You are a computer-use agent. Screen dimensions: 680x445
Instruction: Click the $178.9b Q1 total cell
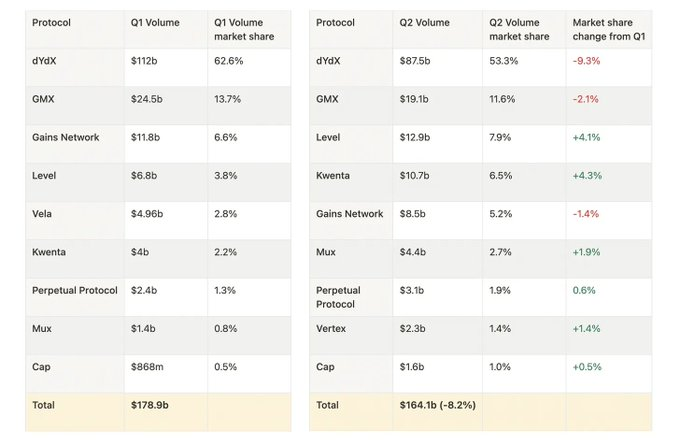166,412
